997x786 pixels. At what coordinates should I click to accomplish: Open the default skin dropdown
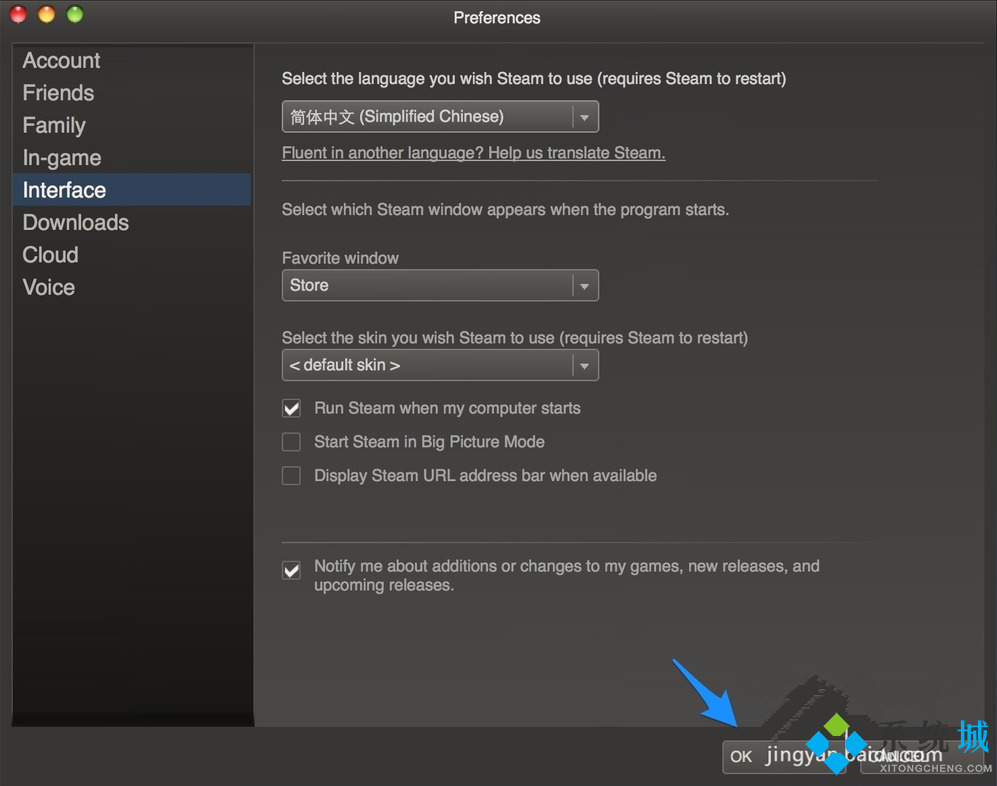tap(440, 365)
